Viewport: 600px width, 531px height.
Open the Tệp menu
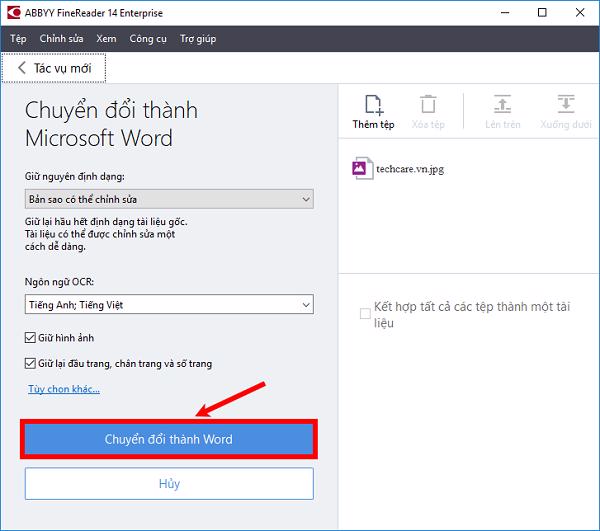click(18, 39)
